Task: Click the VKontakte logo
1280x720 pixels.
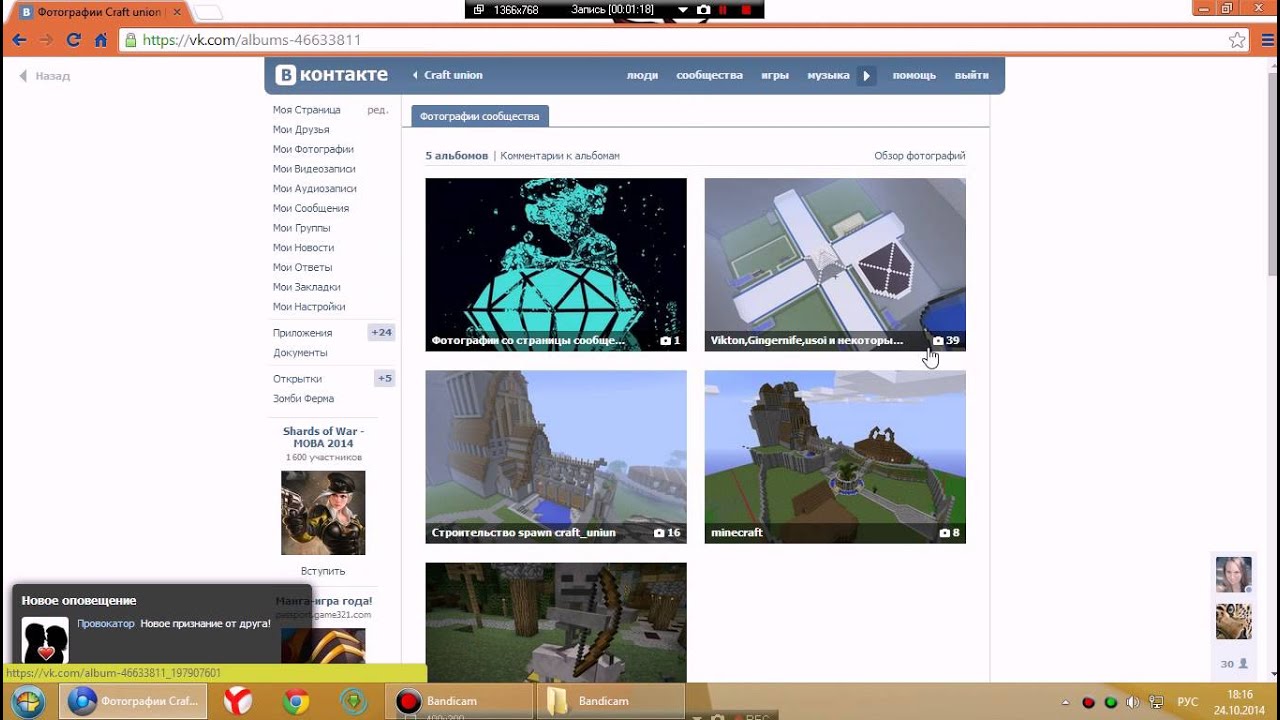Action: [x=332, y=75]
